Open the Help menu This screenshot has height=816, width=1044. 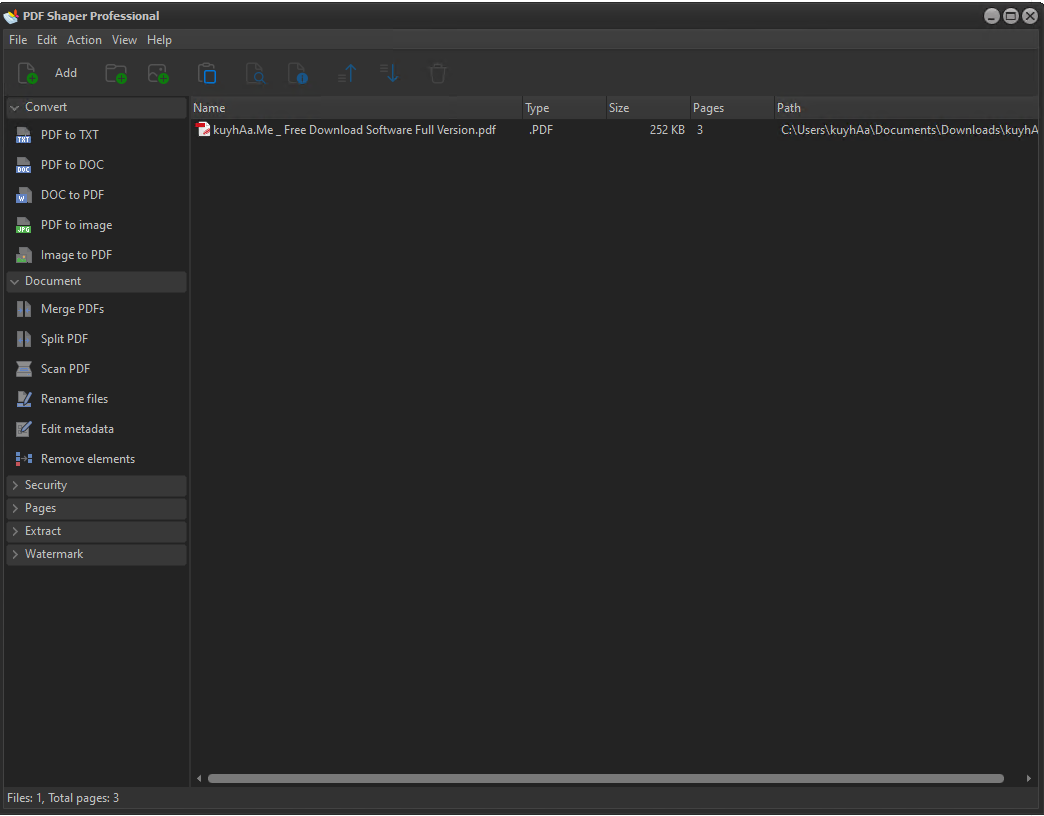pos(159,40)
